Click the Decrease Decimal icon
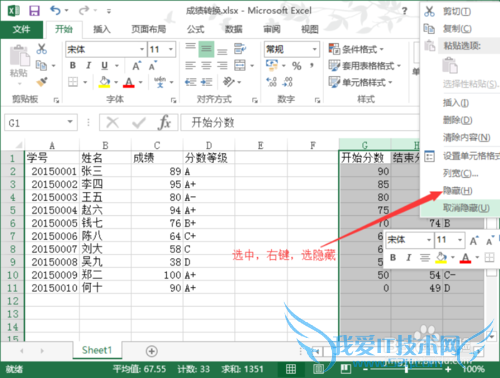The image size is (500, 378). (x=287, y=82)
